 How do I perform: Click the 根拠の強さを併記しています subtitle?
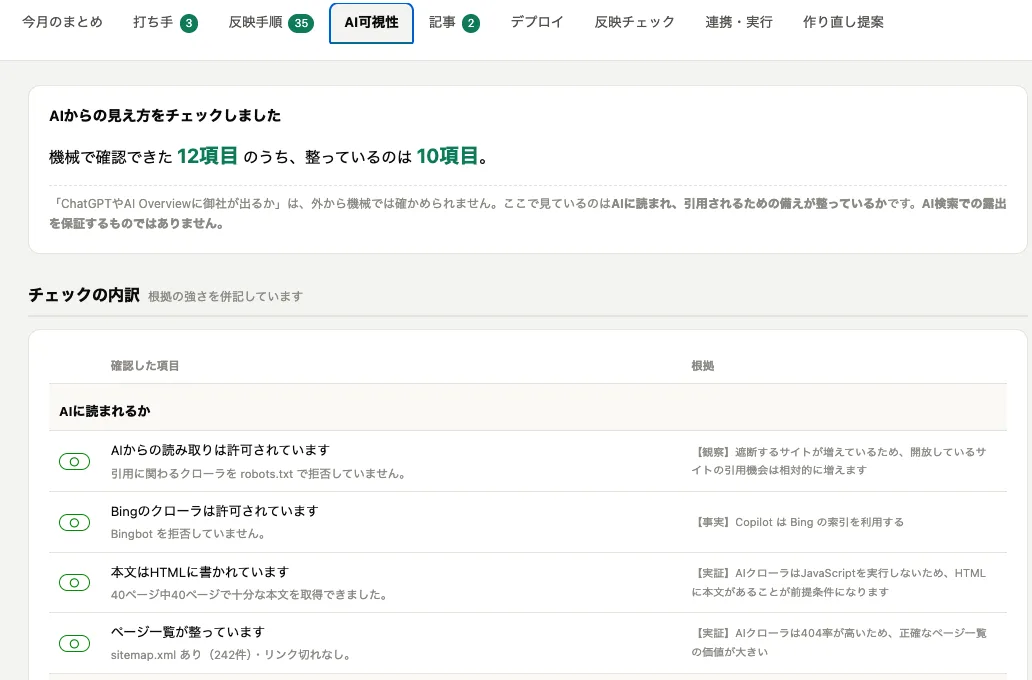pyautogui.click(x=225, y=297)
